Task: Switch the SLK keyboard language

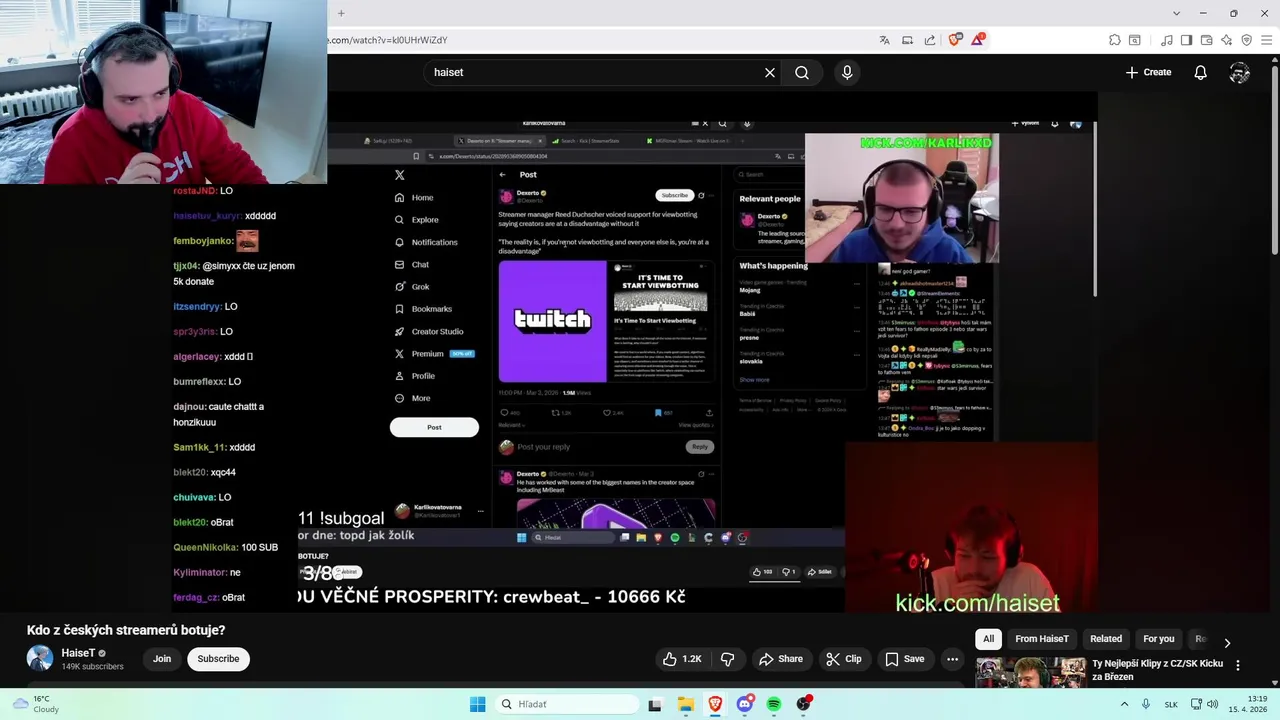Action: (x=1171, y=704)
